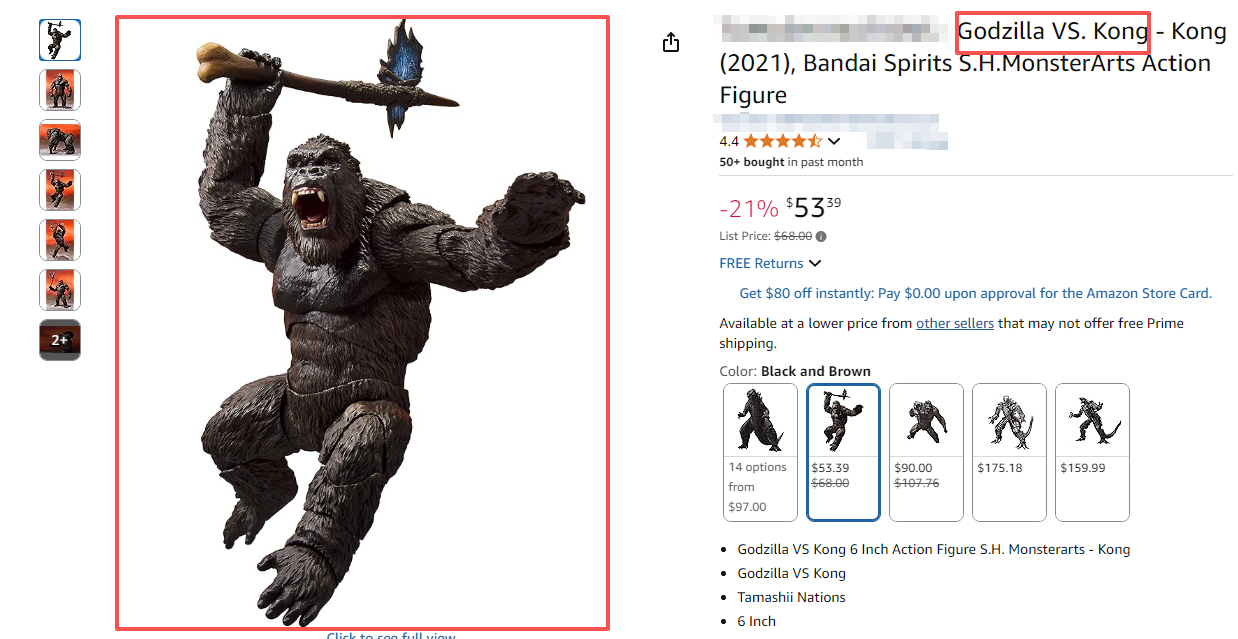Open the third thumbnail with Kong crouching
The height and width of the screenshot is (639, 1238).
[60, 140]
